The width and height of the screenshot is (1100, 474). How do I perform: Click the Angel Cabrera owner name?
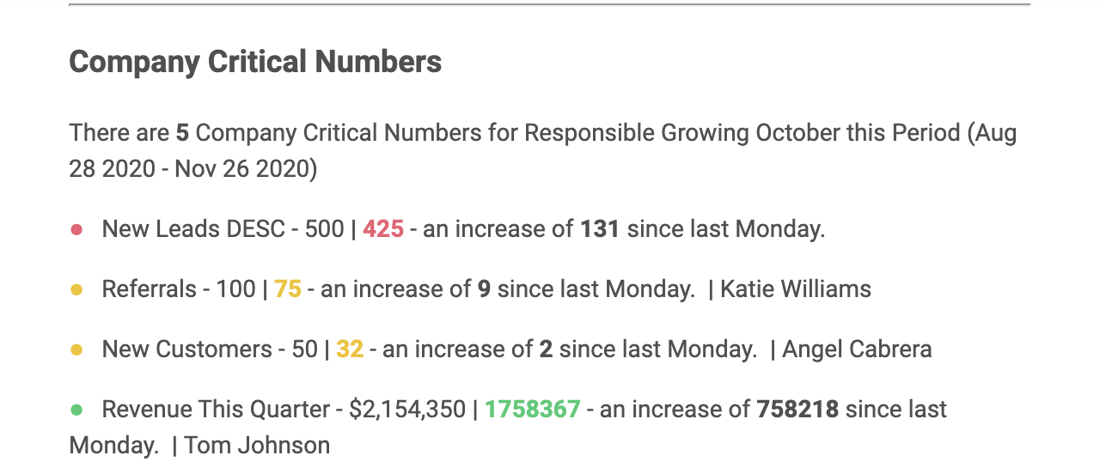coord(857,348)
